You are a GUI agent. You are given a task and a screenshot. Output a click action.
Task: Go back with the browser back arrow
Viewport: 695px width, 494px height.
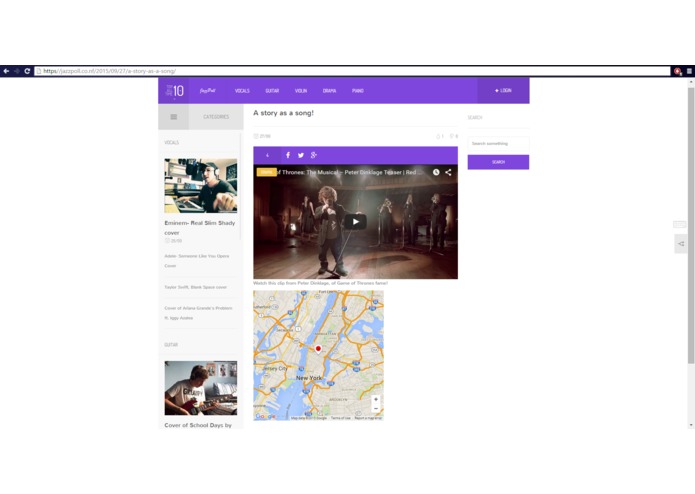point(6,71)
